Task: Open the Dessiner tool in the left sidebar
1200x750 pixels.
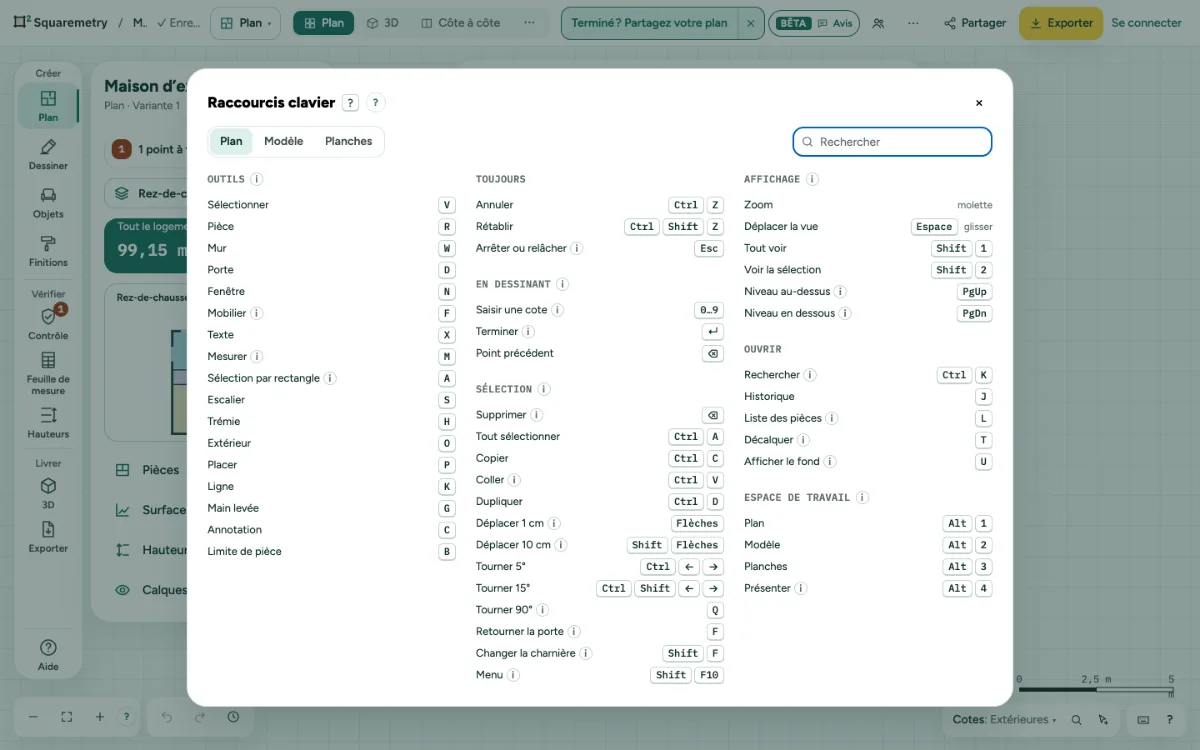Action: click(48, 155)
